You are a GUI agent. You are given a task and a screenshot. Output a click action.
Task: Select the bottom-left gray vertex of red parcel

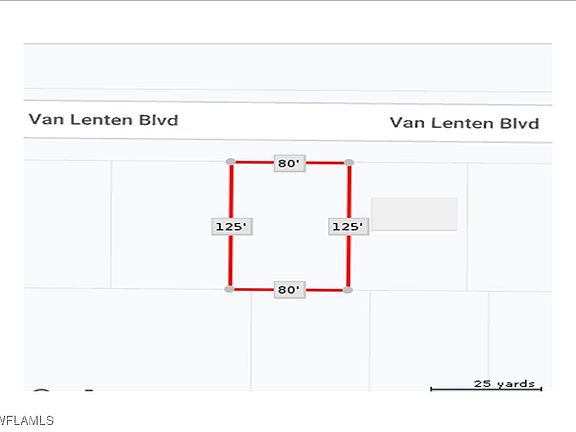229,289
